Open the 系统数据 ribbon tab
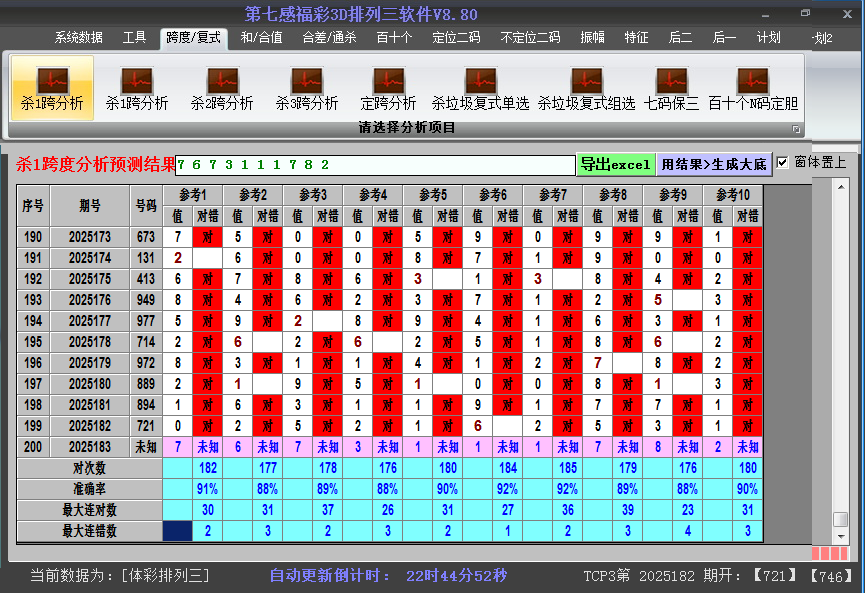This screenshot has height=593, width=865. coord(79,38)
